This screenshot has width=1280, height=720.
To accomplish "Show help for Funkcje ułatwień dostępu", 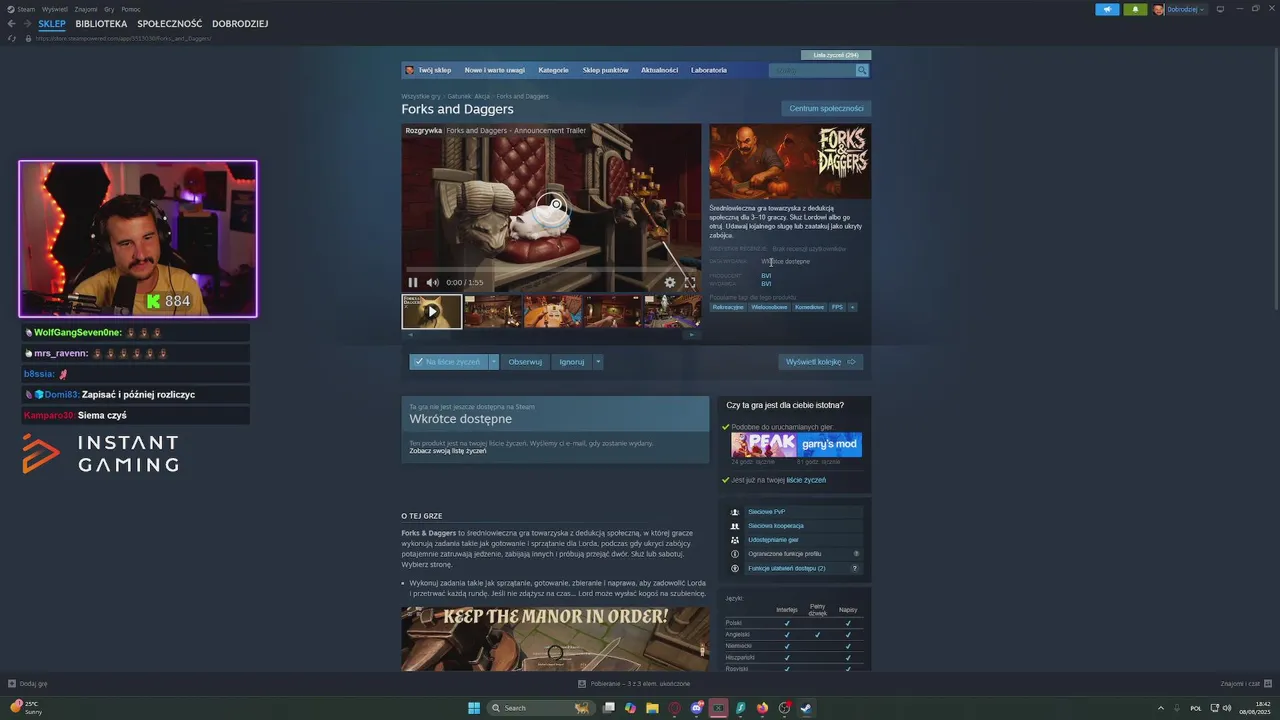I will (854, 568).
